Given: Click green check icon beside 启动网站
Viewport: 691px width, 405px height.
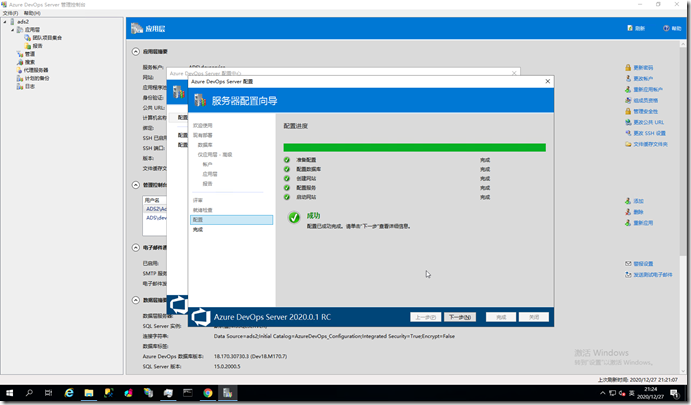Looking at the screenshot, I should pos(287,197).
